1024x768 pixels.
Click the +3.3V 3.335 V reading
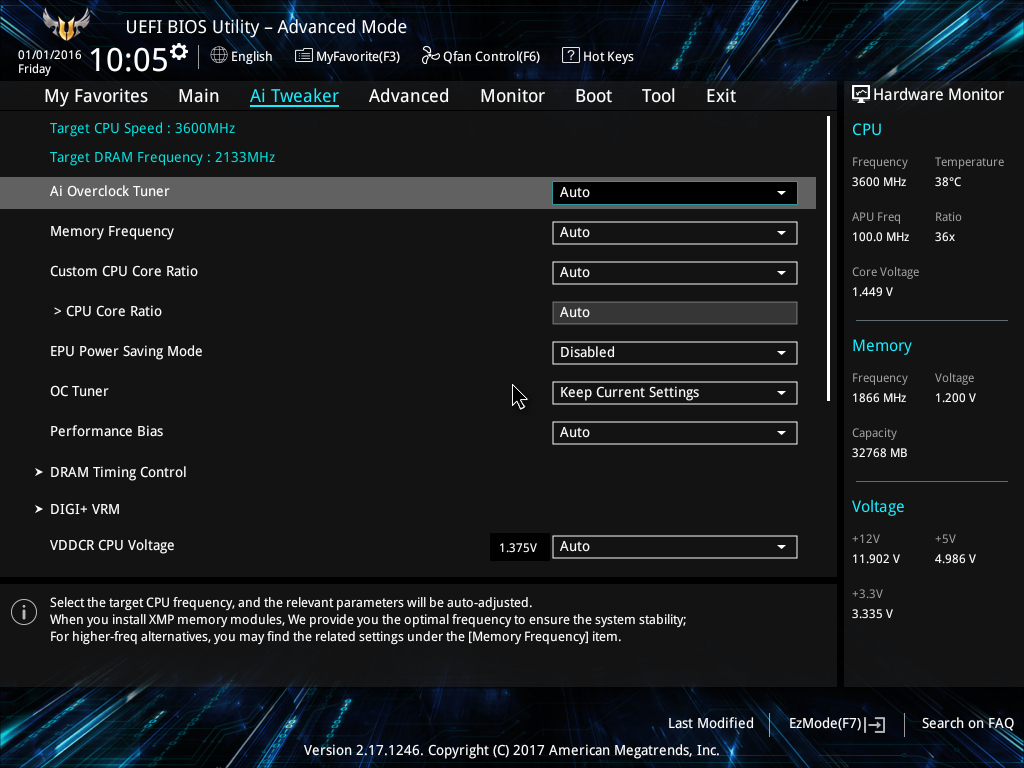coord(872,614)
